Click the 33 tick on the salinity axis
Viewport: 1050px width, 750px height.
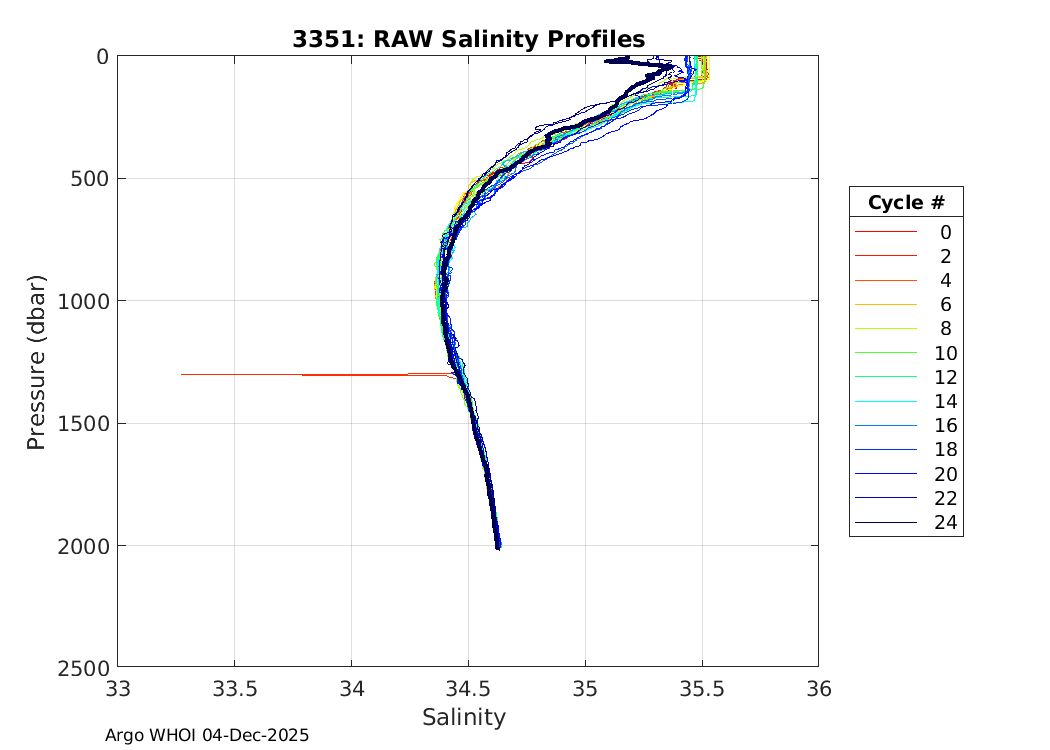[118, 688]
